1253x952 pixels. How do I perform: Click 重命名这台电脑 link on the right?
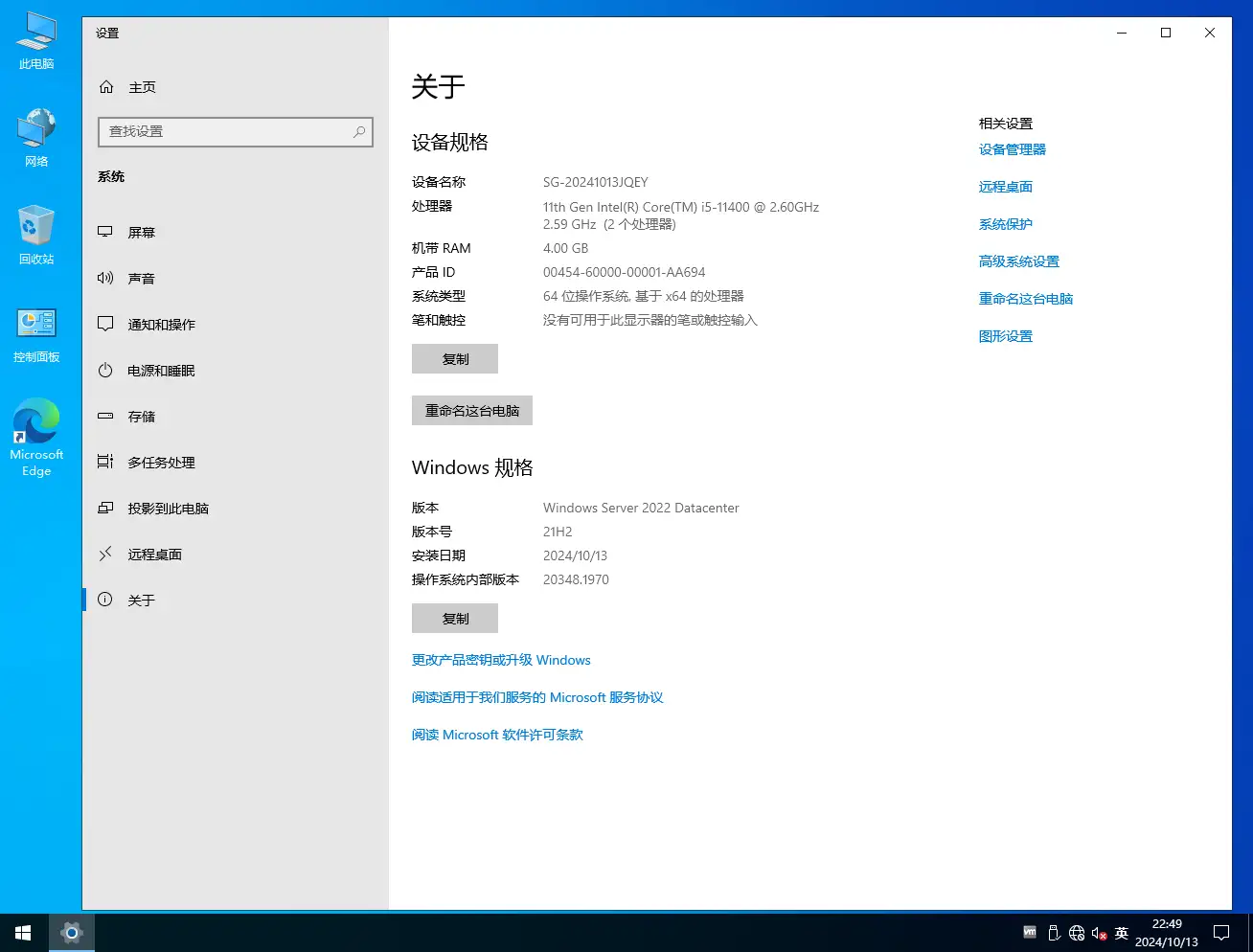[x=1026, y=299]
